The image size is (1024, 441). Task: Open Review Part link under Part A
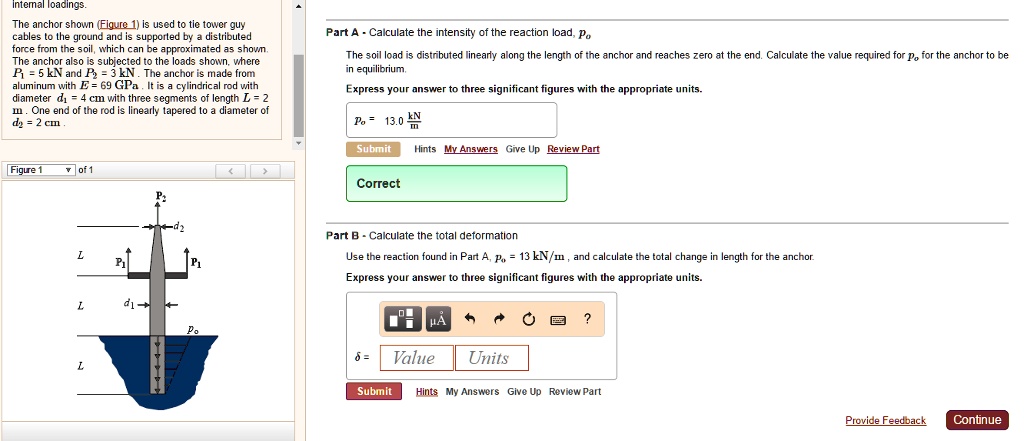[573, 149]
